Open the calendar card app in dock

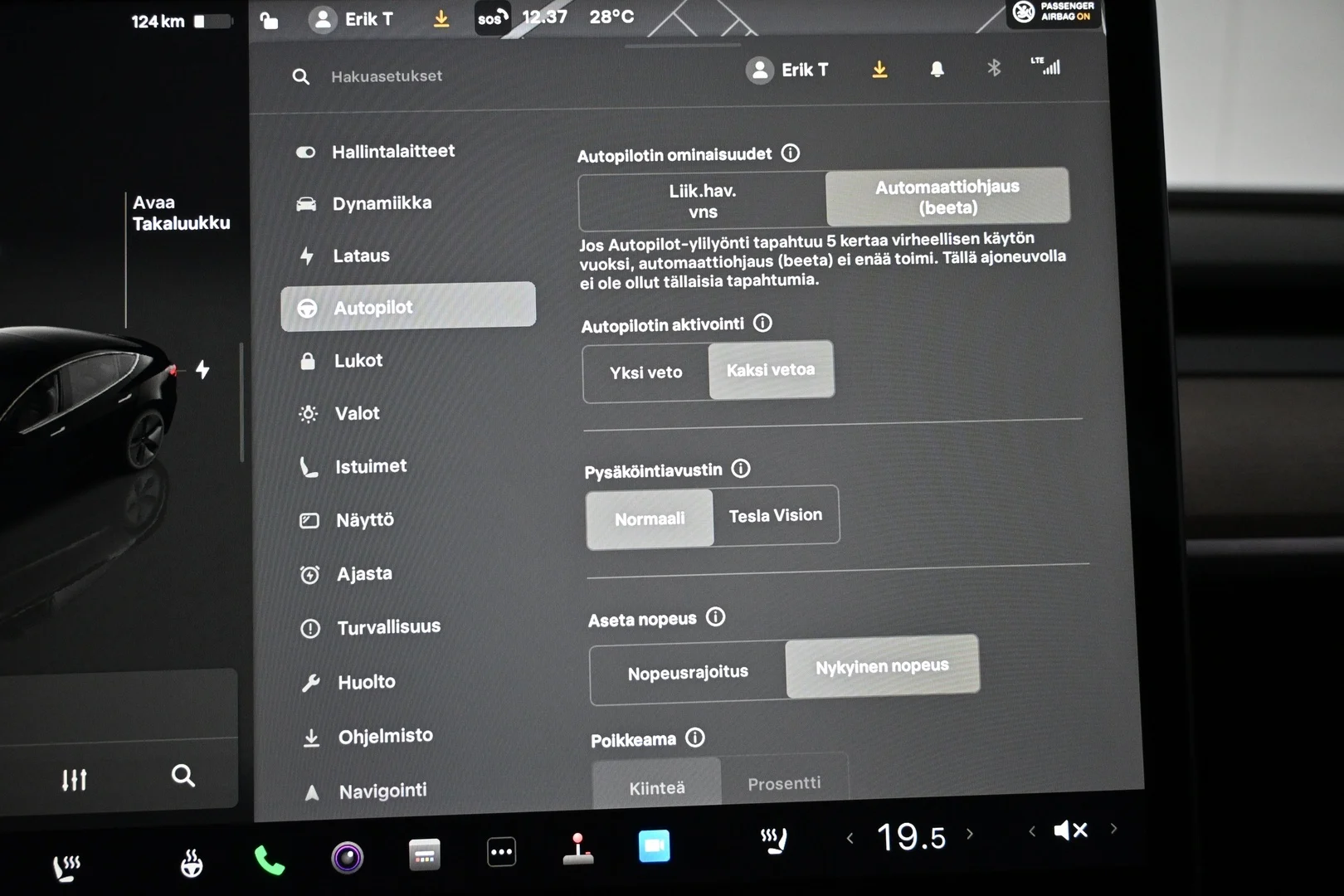pyautogui.click(x=425, y=855)
